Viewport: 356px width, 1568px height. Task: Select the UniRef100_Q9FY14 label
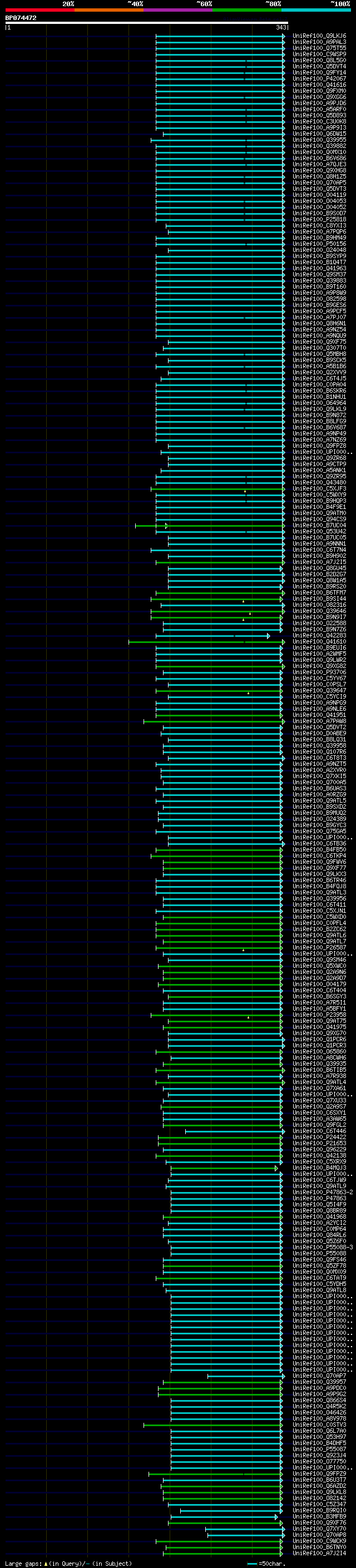[x=319, y=72]
